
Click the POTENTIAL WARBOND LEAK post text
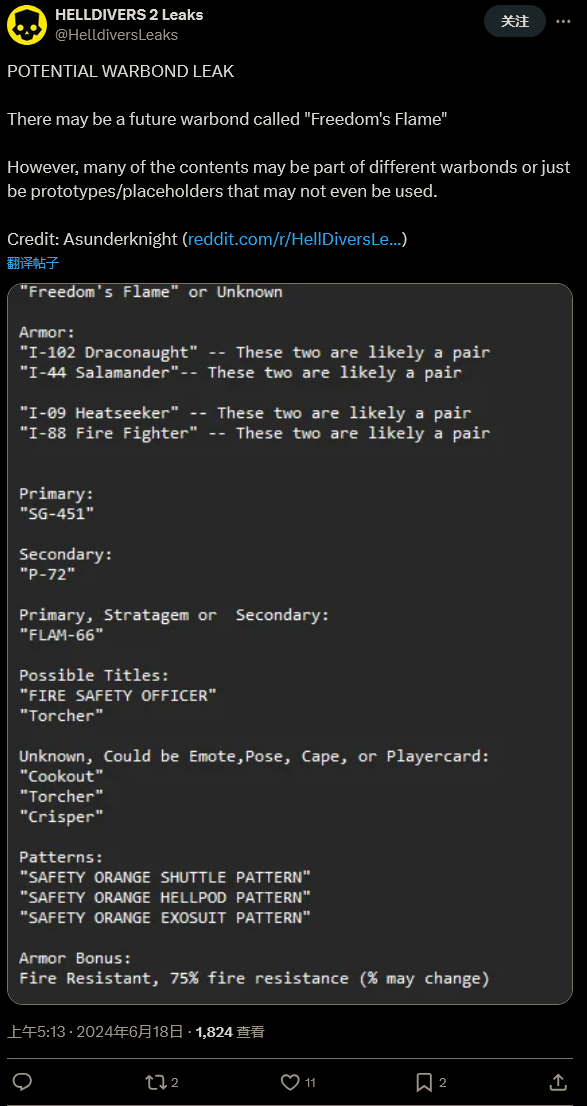pyautogui.click(x=121, y=72)
